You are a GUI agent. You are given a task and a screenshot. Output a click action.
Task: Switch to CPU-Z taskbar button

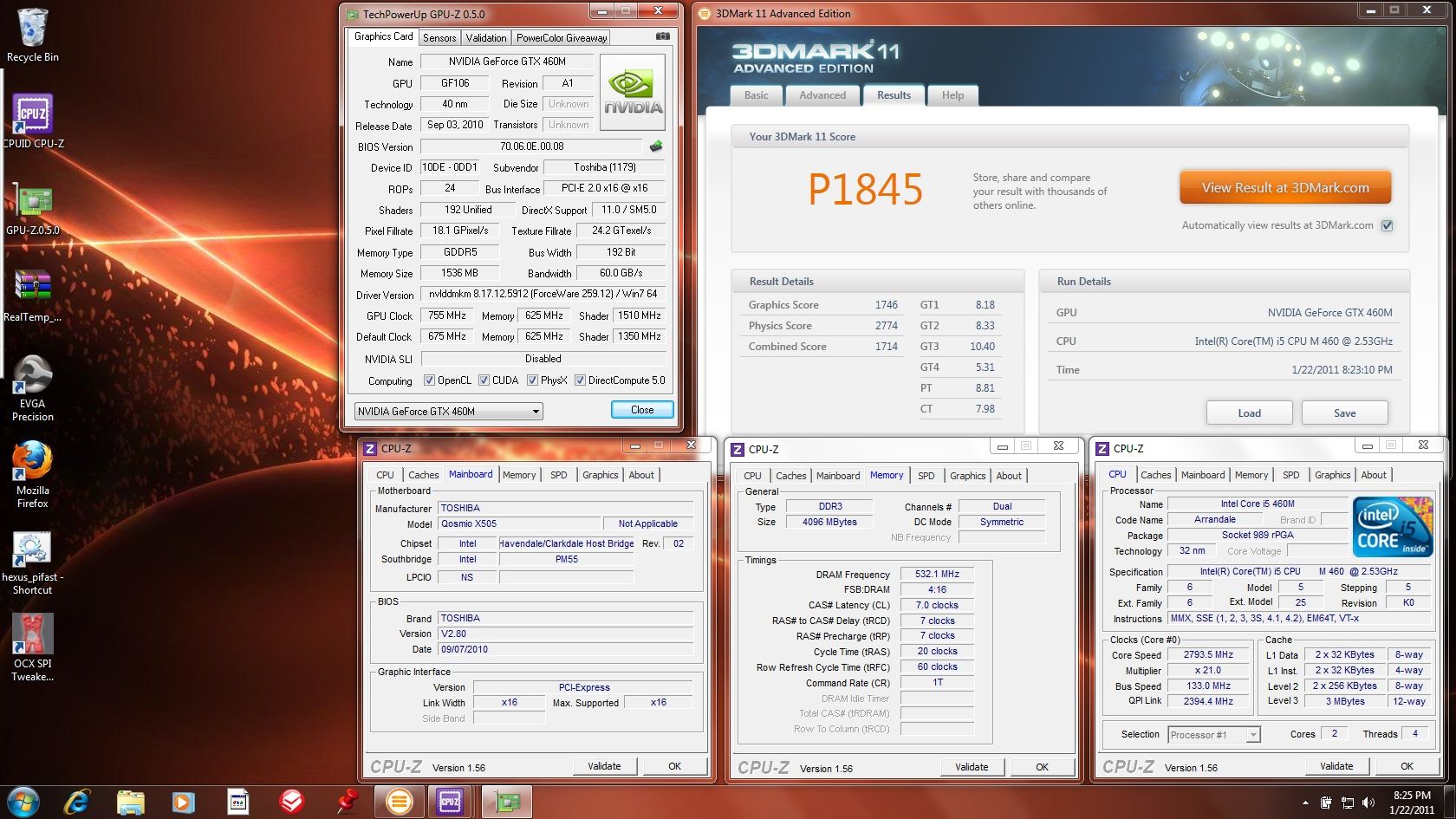[x=450, y=802]
